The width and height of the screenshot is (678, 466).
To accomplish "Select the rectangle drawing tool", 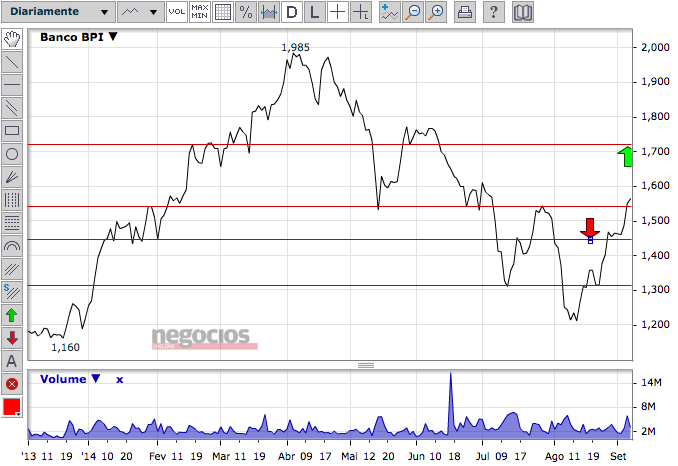I will coord(12,131).
